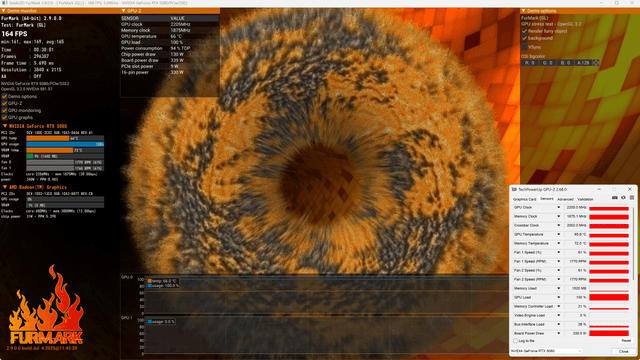Switch to Graphics Card tab

(x=524, y=199)
